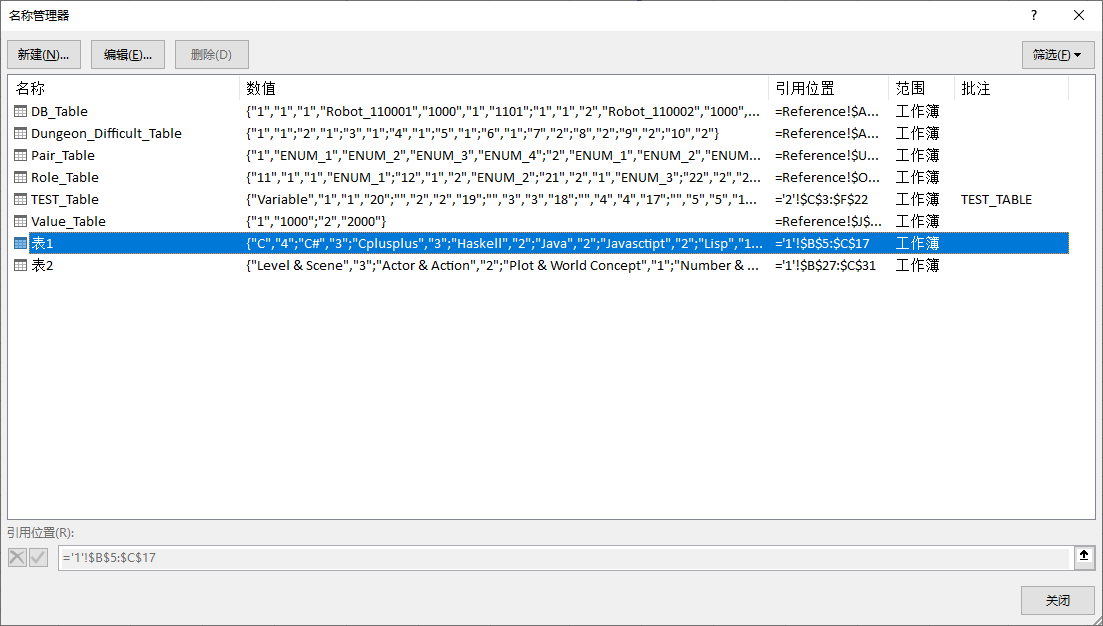Screen dimensions: 1103x626
Task: Click the Role_Table table icon
Action: [x=21, y=177]
